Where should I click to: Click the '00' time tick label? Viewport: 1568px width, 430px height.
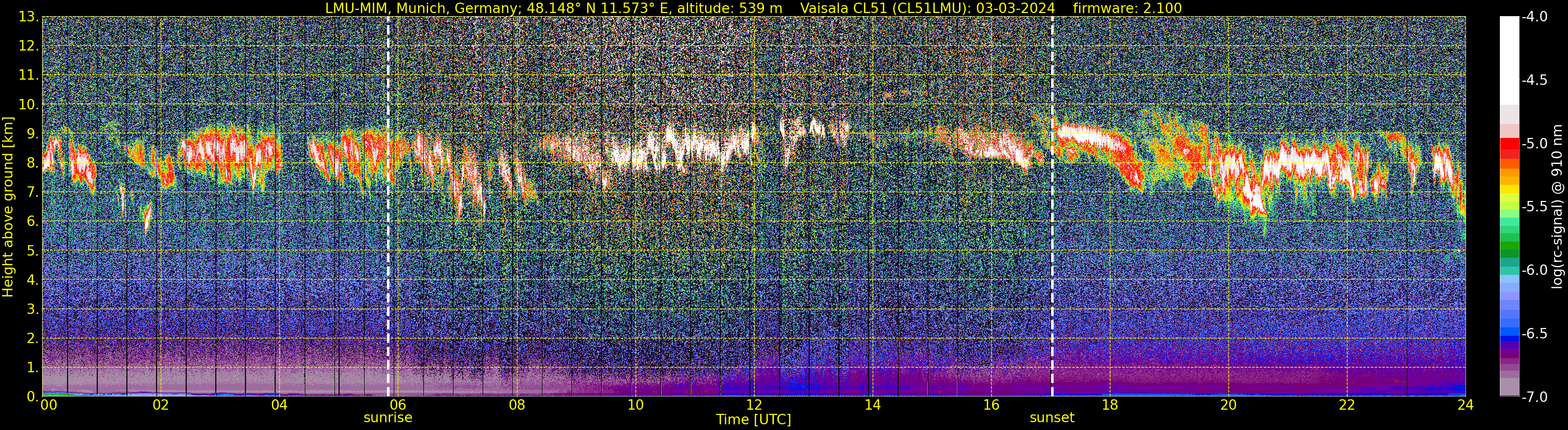[48, 405]
